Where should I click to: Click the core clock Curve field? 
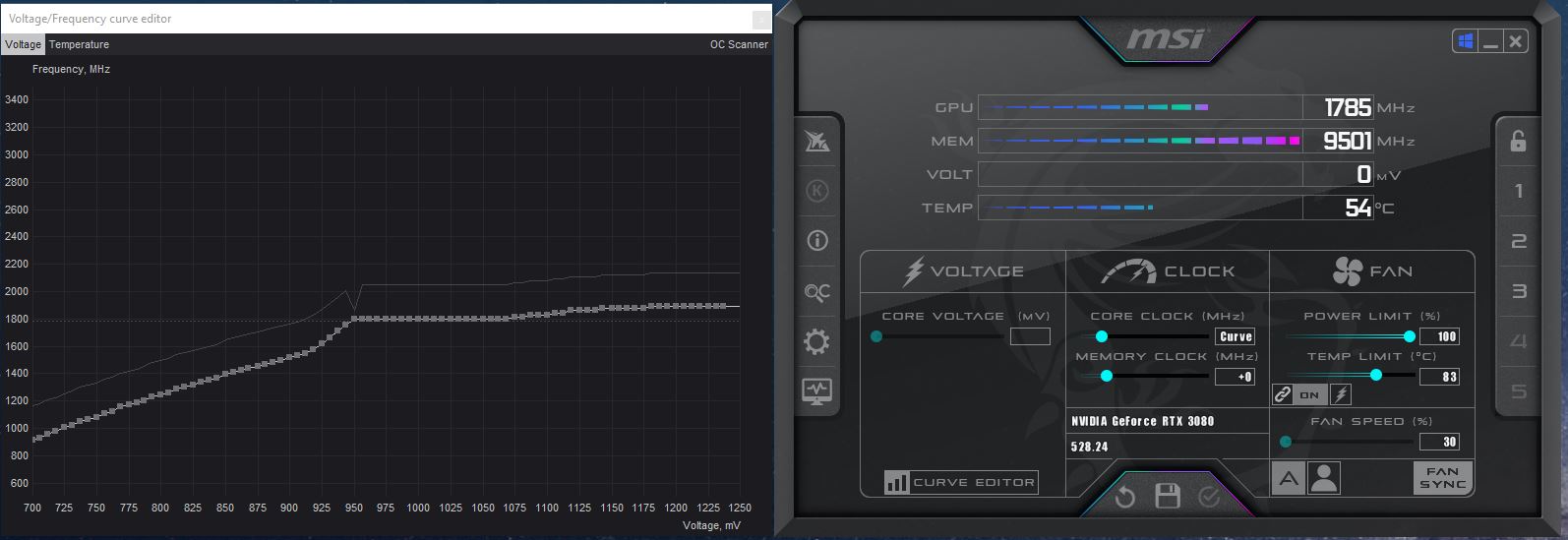coord(1236,336)
